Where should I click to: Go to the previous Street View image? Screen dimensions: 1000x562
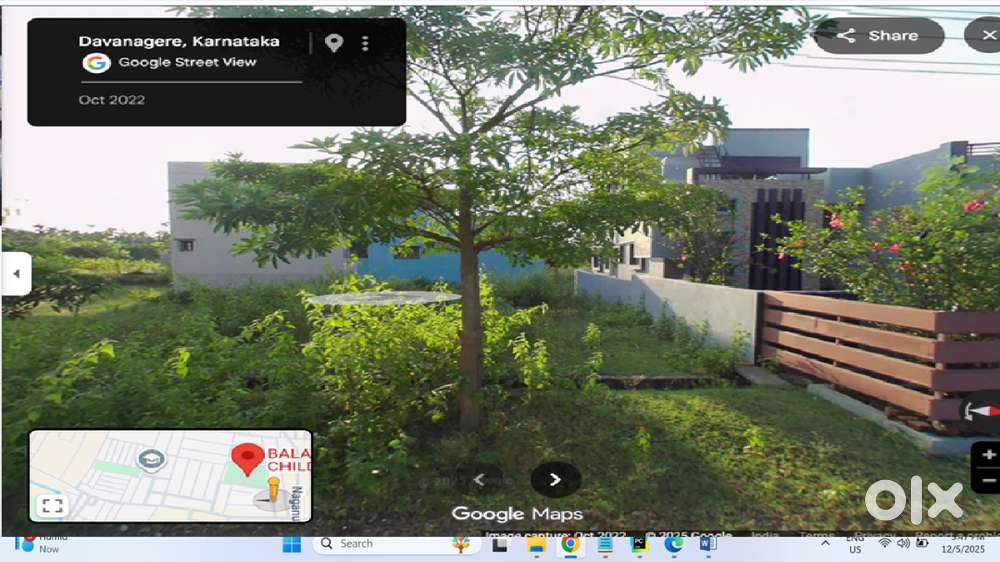pyautogui.click(x=479, y=479)
